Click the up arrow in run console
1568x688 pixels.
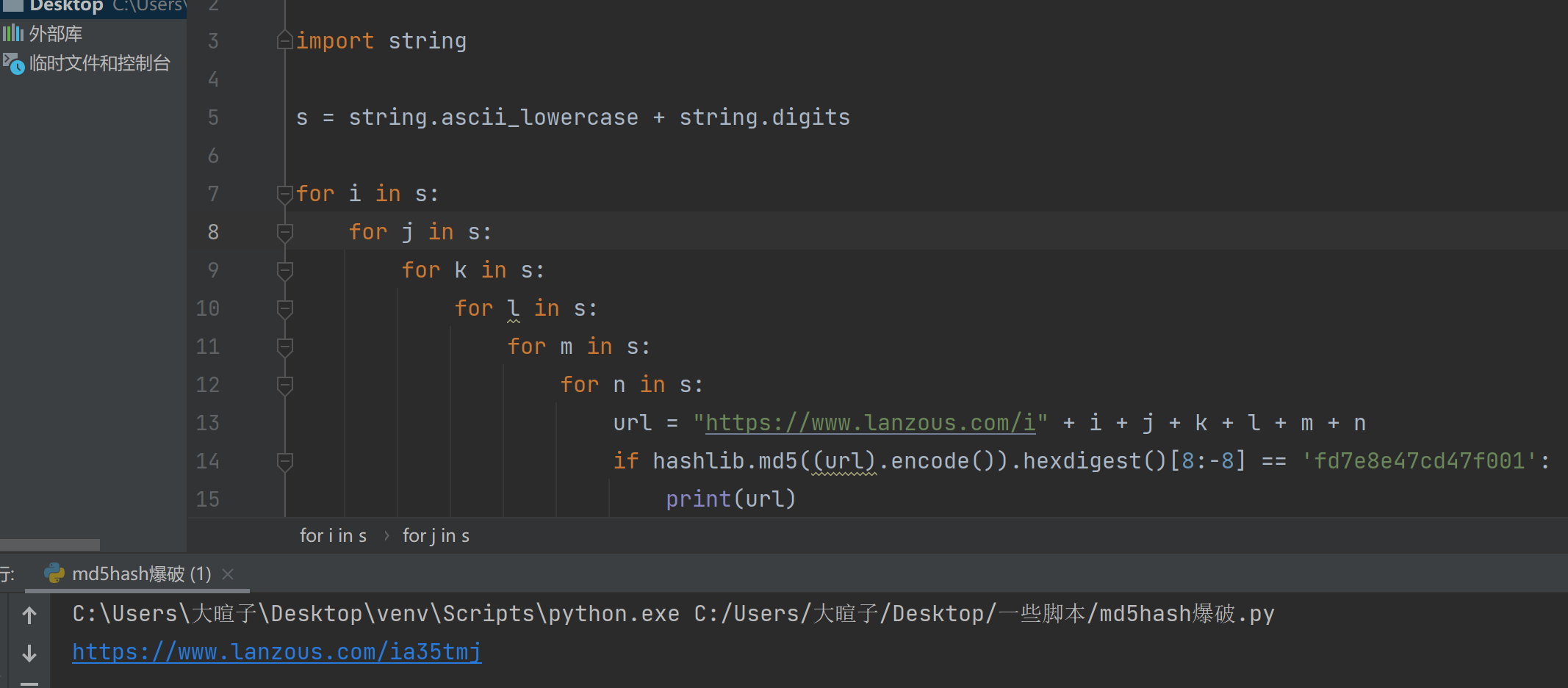[x=29, y=615]
